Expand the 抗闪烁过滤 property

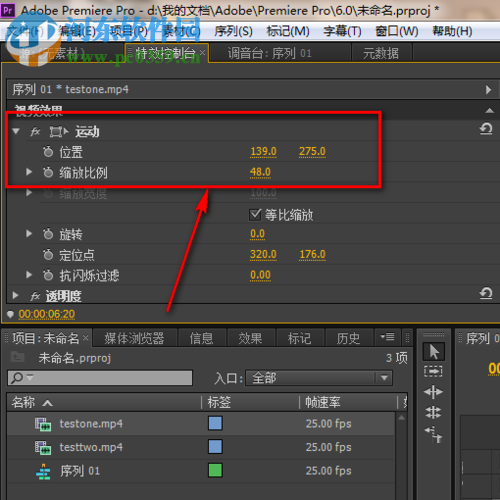(x=29, y=275)
